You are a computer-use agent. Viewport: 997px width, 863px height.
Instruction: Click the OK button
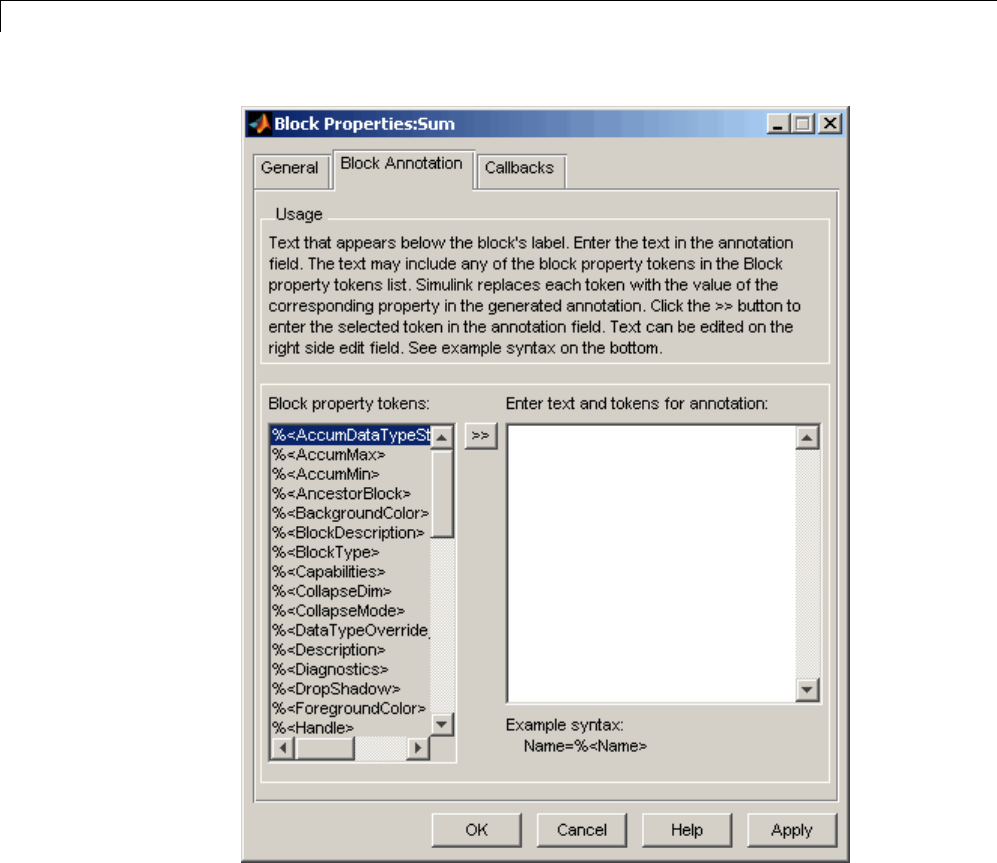pos(476,830)
